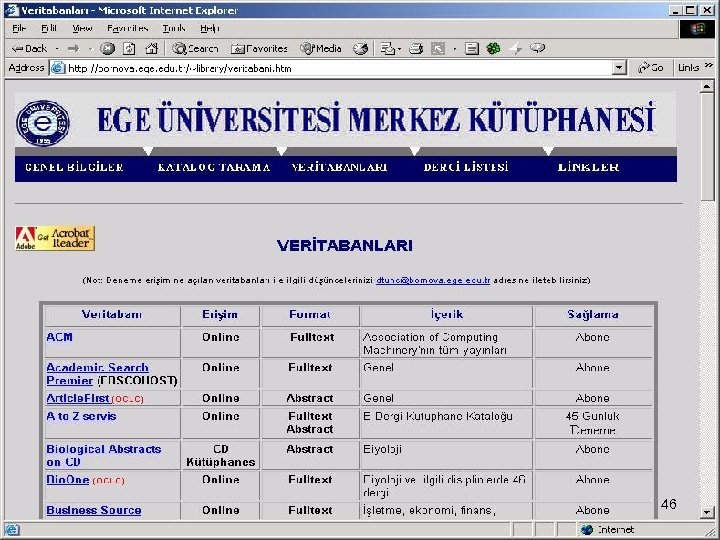Click the Forward arrow button
This screenshot has width=720, height=540.
(73, 48)
